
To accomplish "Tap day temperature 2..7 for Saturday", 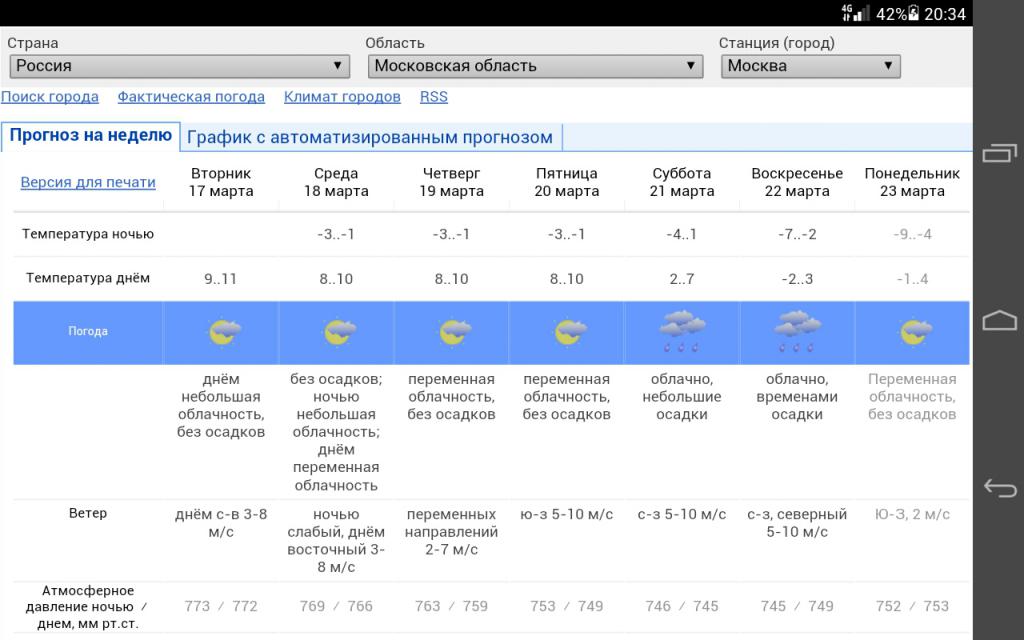I will [x=682, y=279].
